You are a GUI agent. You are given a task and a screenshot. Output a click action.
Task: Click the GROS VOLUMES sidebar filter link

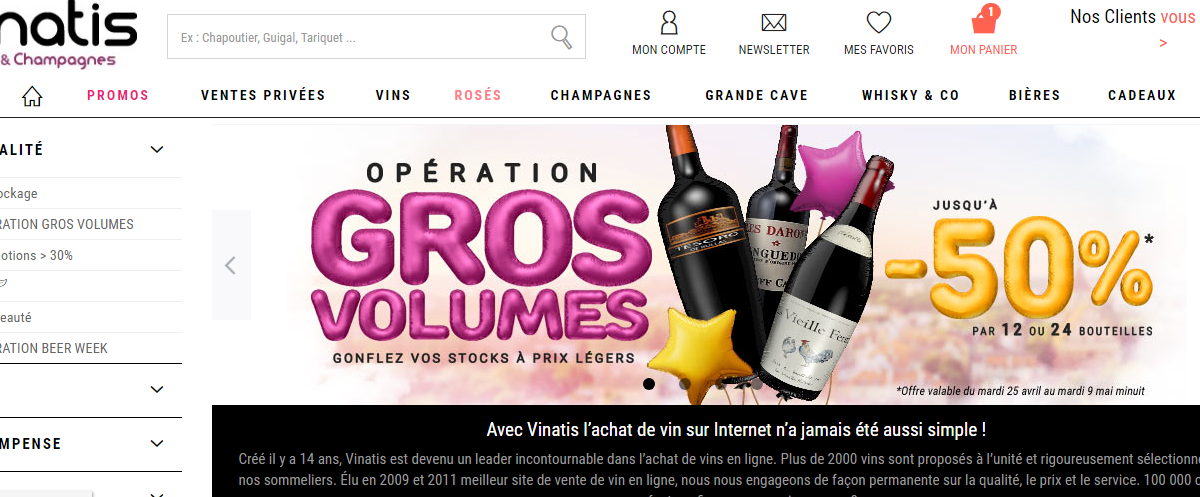click(x=67, y=224)
